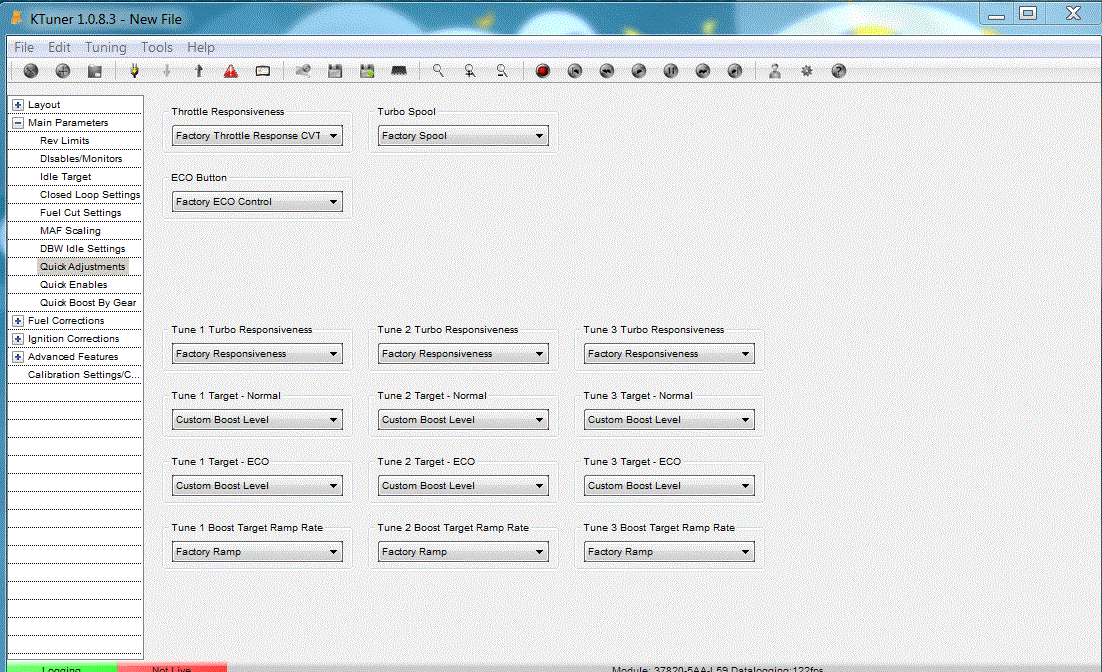The width and height of the screenshot is (1102, 672).
Task: Select Quick Boost By Gear item
Action: [x=88, y=303]
